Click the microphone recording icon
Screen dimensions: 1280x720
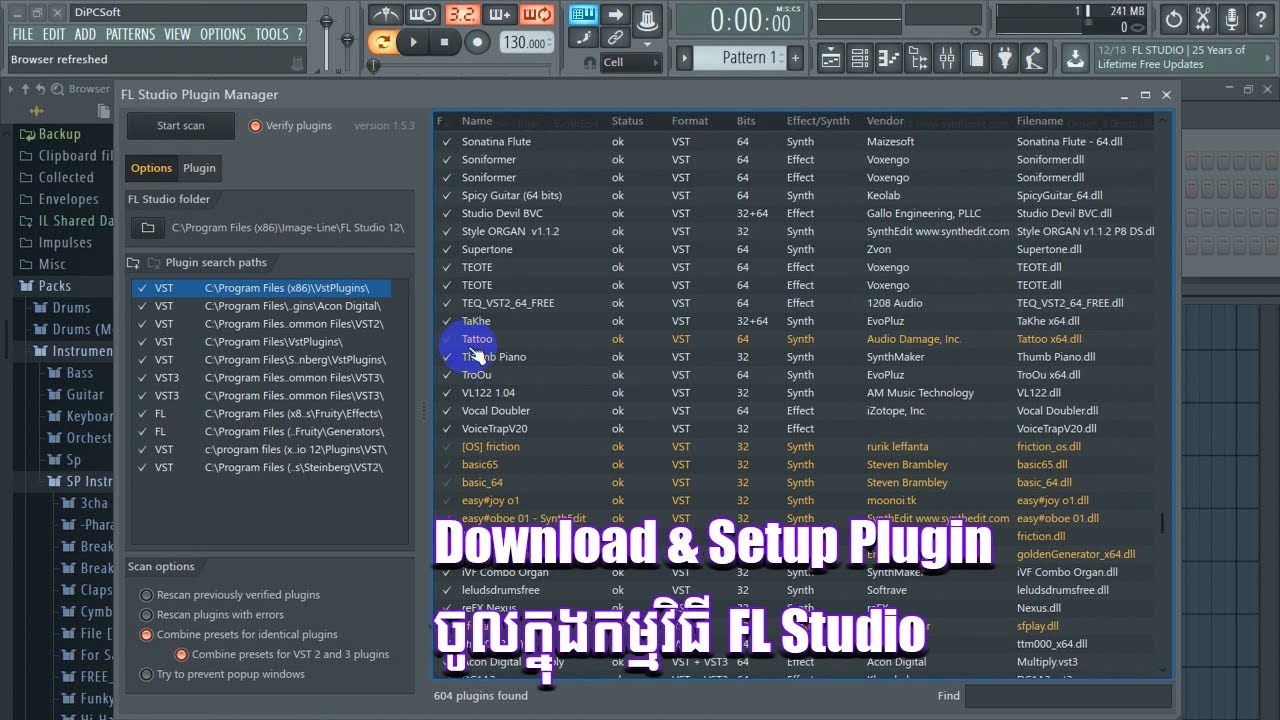(1232, 18)
